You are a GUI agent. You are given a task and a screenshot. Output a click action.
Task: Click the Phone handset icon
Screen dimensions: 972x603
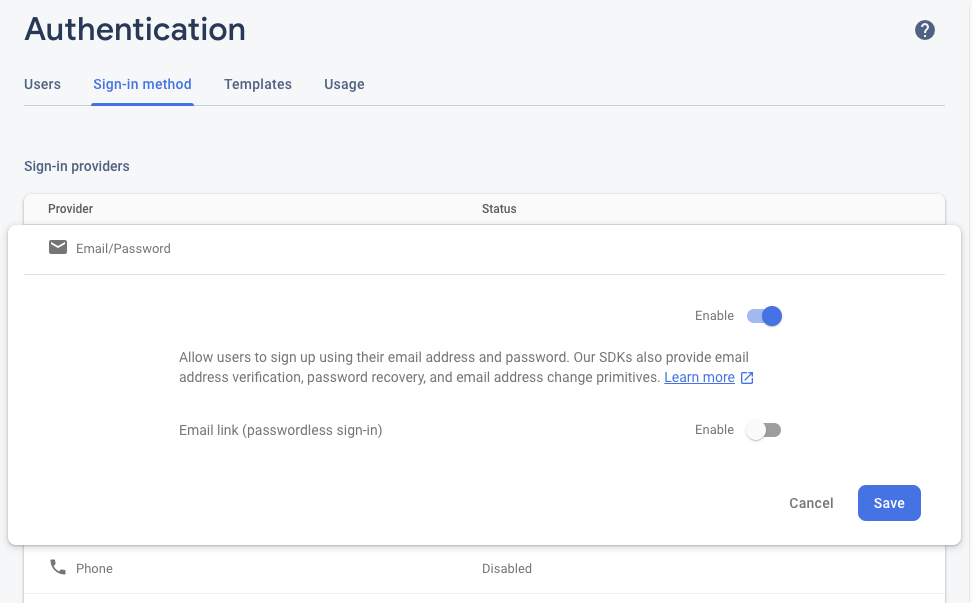click(x=58, y=567)
